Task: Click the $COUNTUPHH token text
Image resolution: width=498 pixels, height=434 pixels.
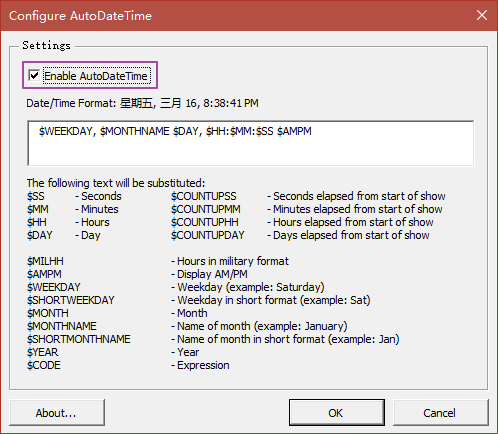Action: pos(205,222)
